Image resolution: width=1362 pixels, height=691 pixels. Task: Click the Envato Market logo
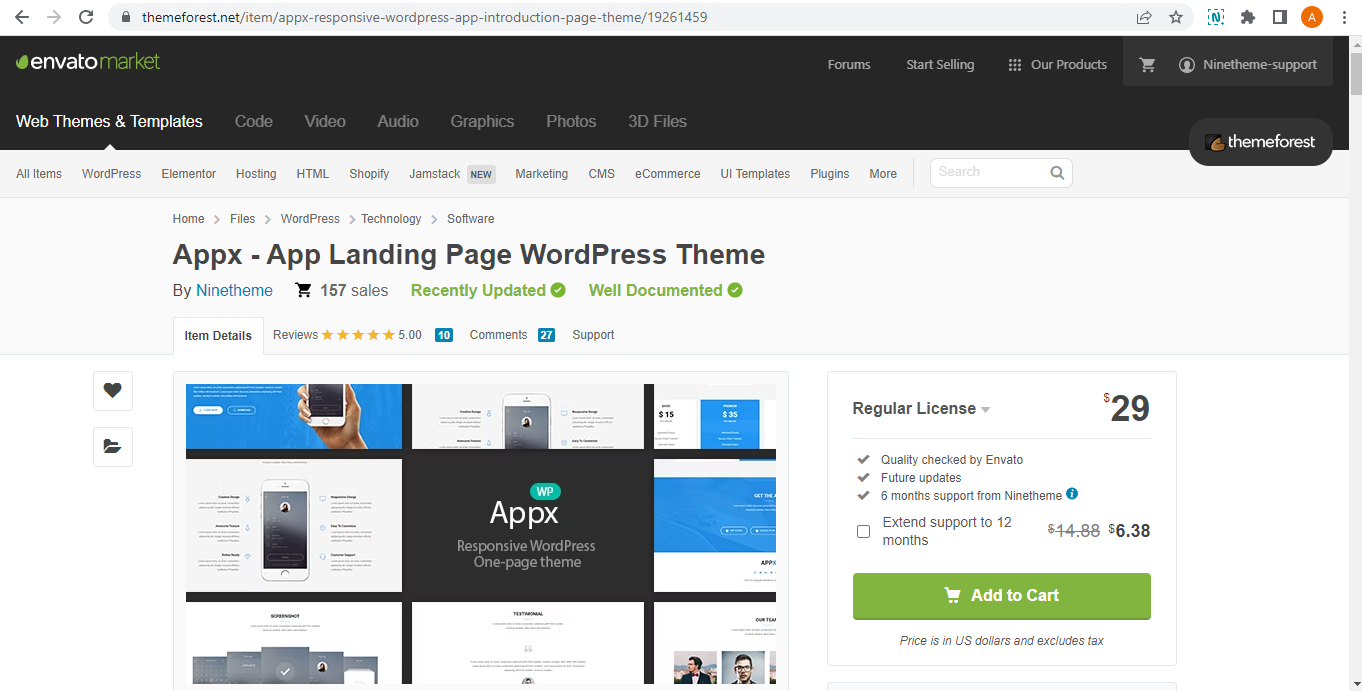coord(88,62)
